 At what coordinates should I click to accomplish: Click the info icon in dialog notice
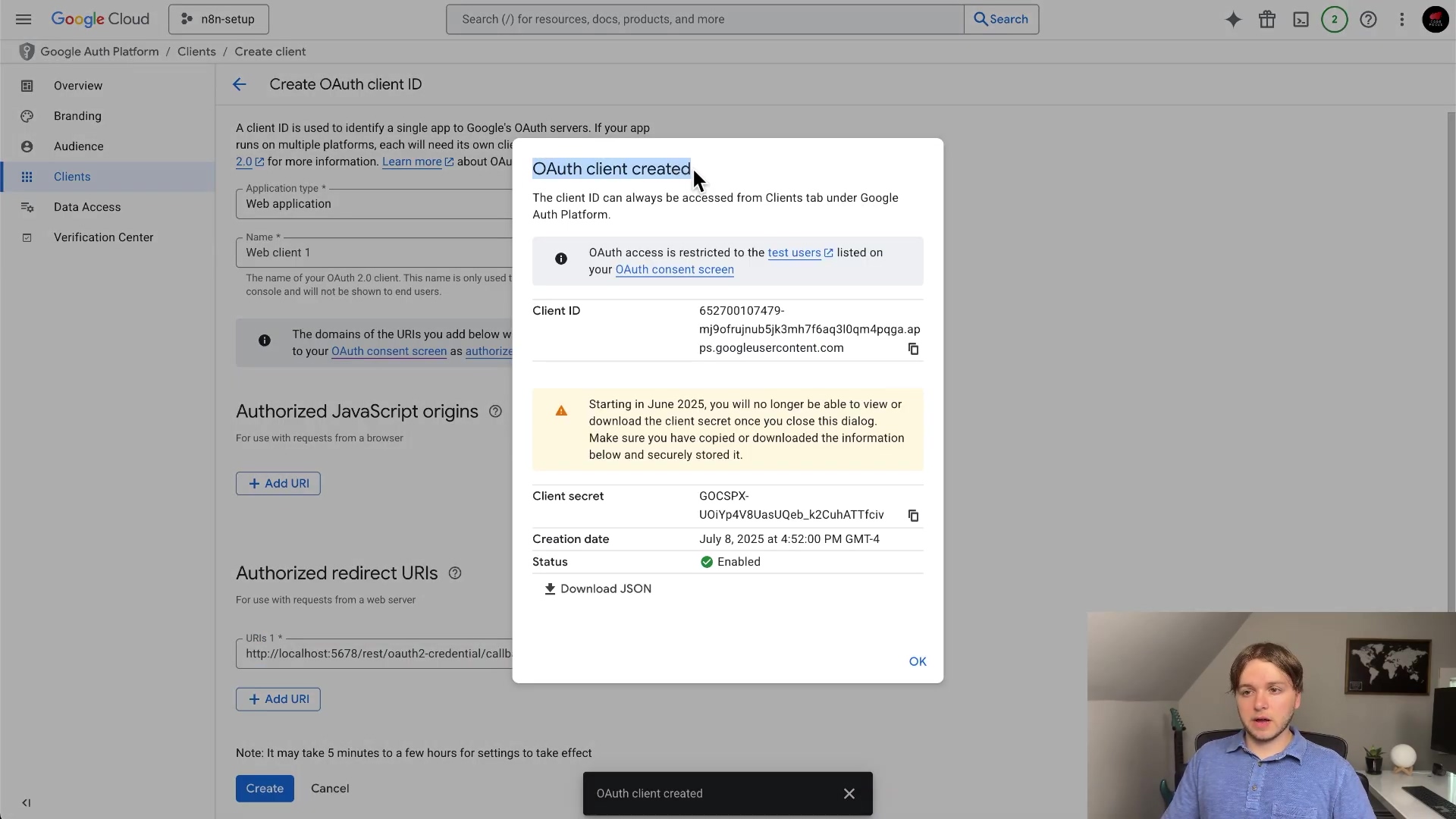561,259
